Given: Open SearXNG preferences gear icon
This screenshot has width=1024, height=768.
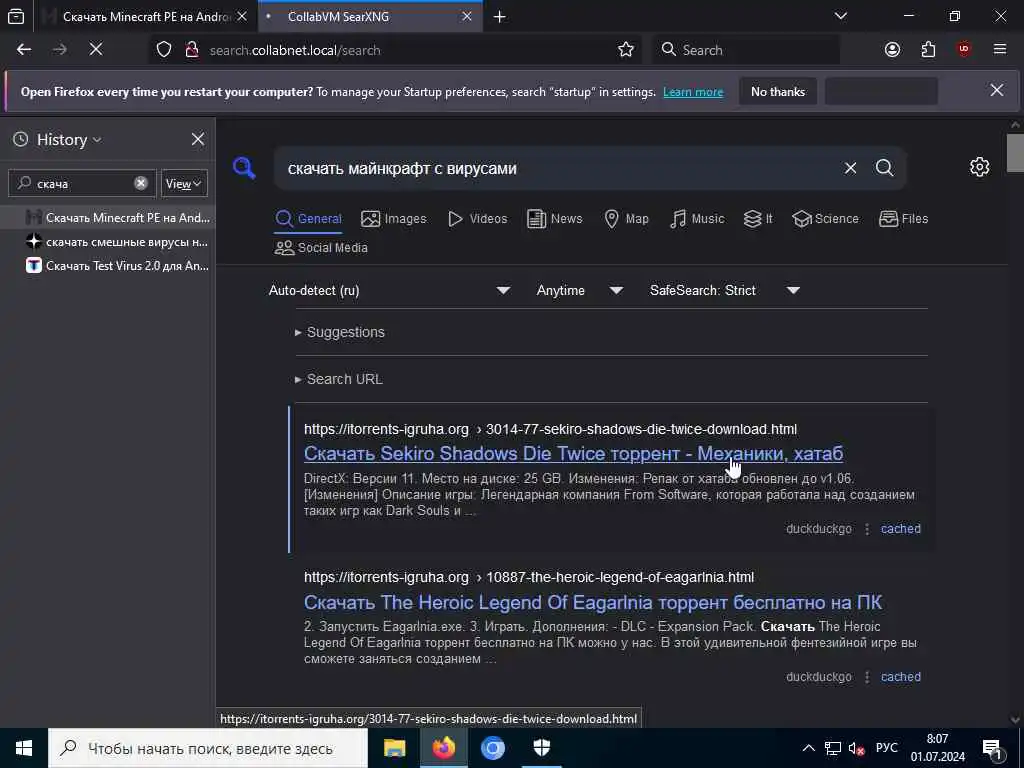Looking at the screenshot, I should click(x=979, y=167).
